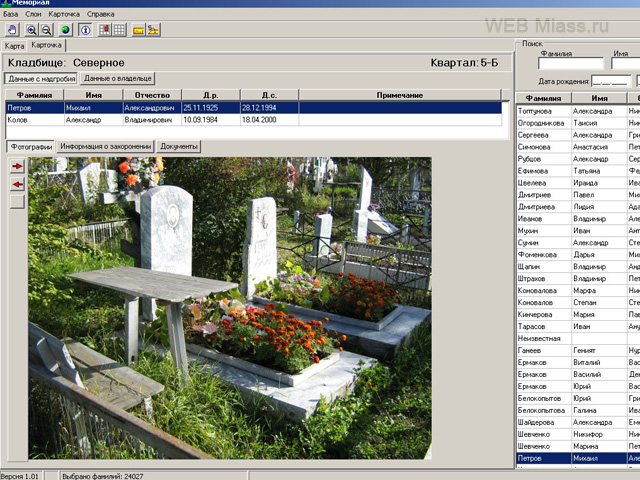
Task: Click the yellow ruler measure icon
Action: pyautogui.click(x=139, y=30)
